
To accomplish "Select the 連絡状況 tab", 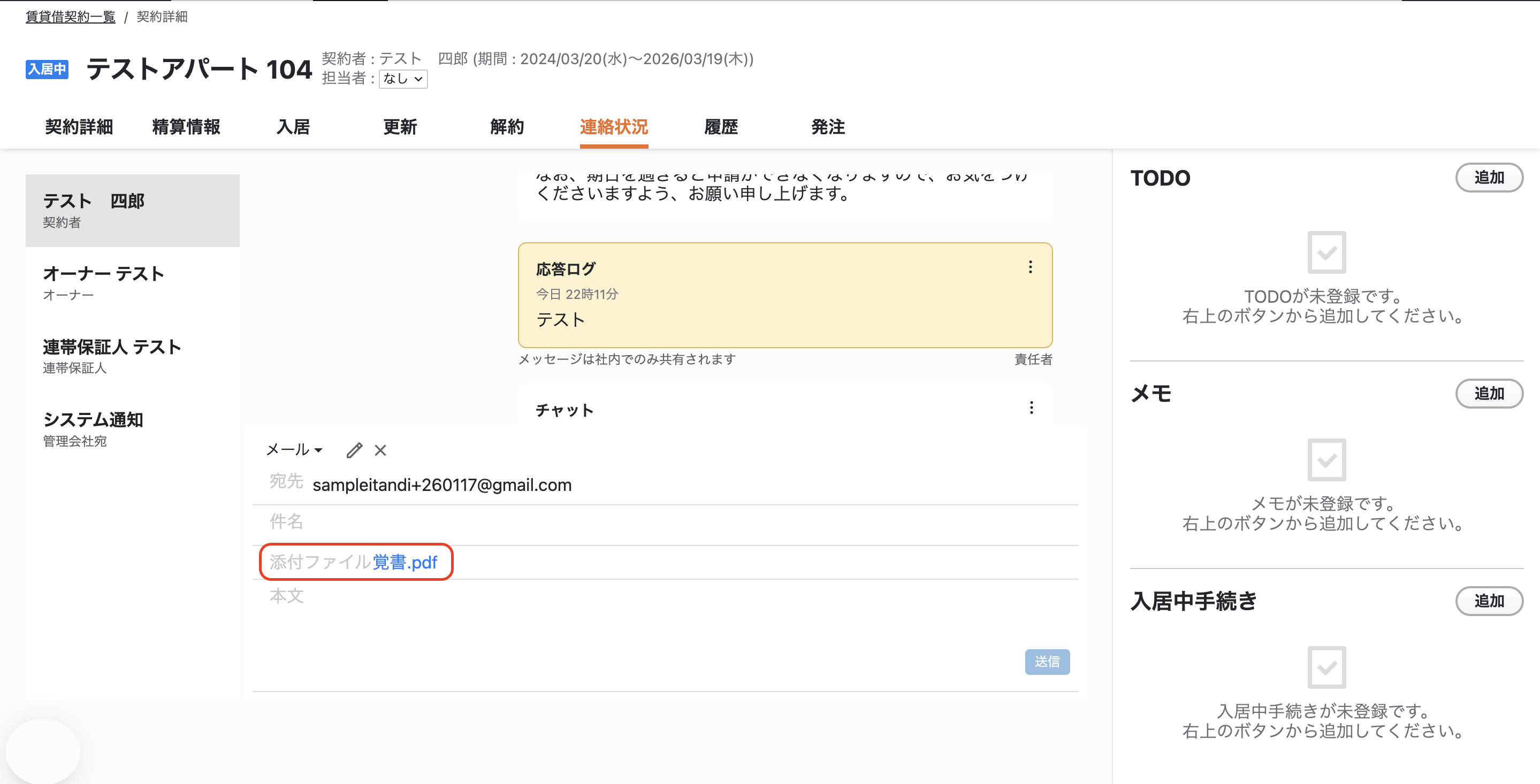I will point(614,127).
